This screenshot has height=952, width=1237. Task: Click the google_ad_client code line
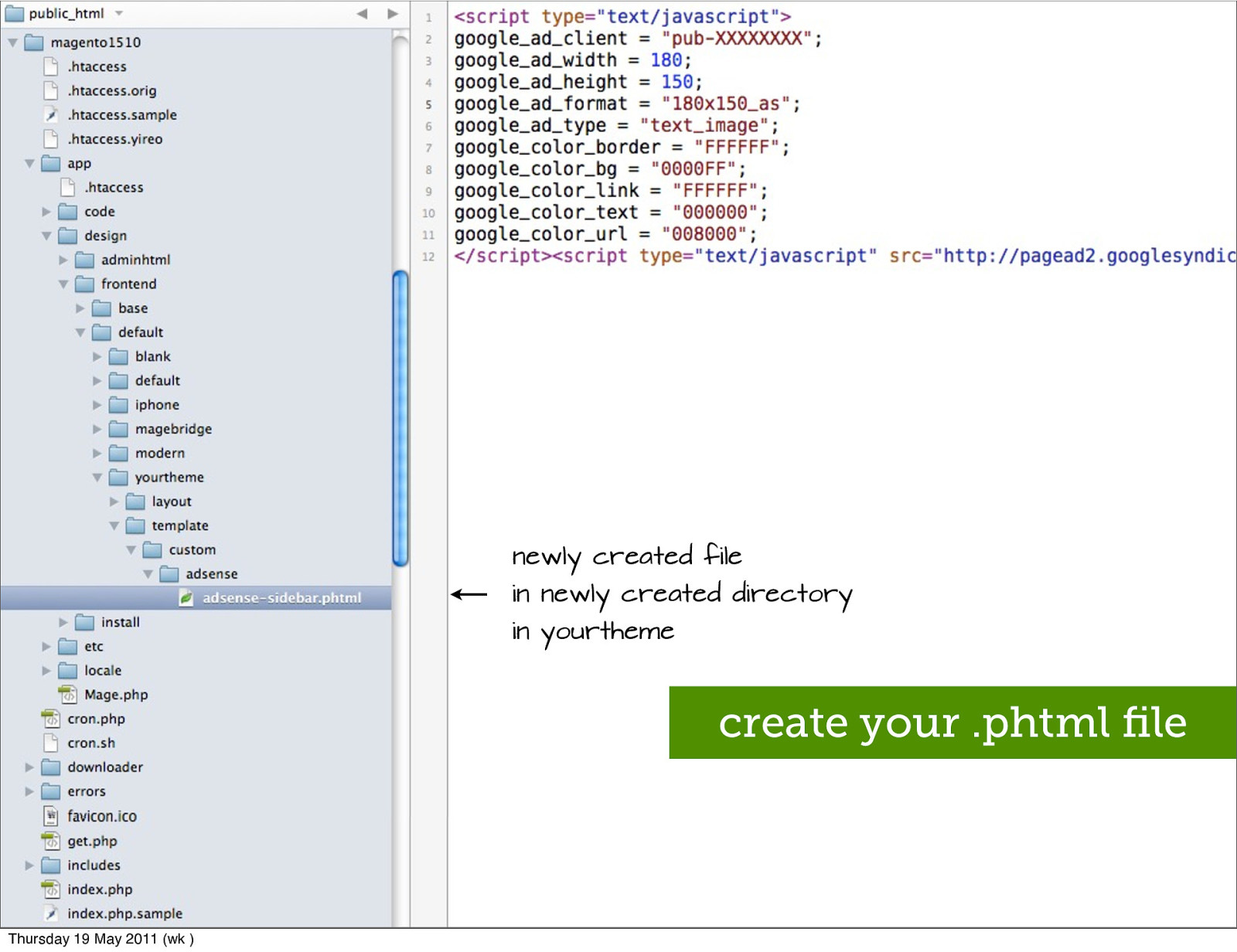pyautogui.click(x=638, y=39)
